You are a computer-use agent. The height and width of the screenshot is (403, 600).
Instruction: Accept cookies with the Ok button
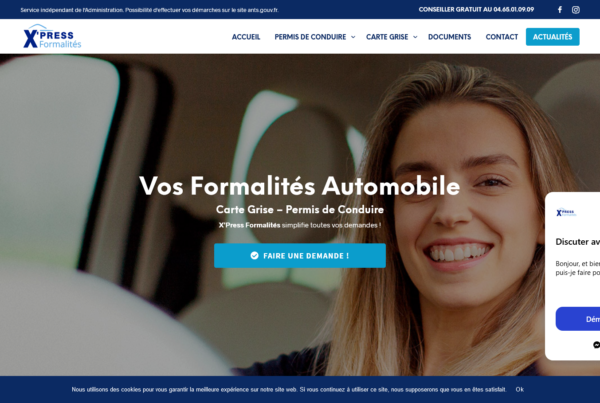point(519,390)
